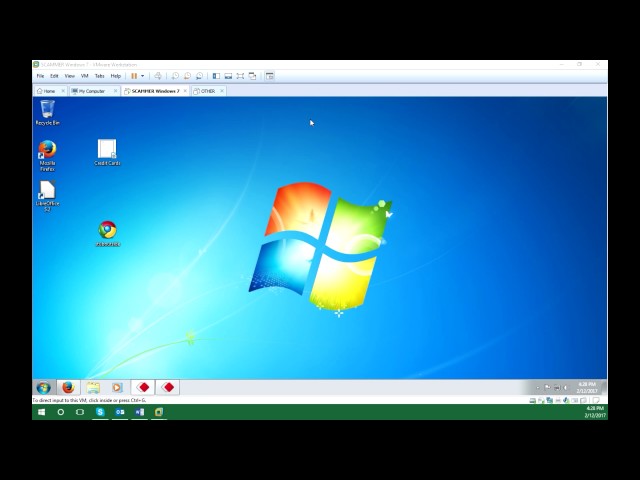Image resolution: width=640 pixels, height=480 pixels.
Task: Open Word from the host taskbar
Action: pos(139,412)
